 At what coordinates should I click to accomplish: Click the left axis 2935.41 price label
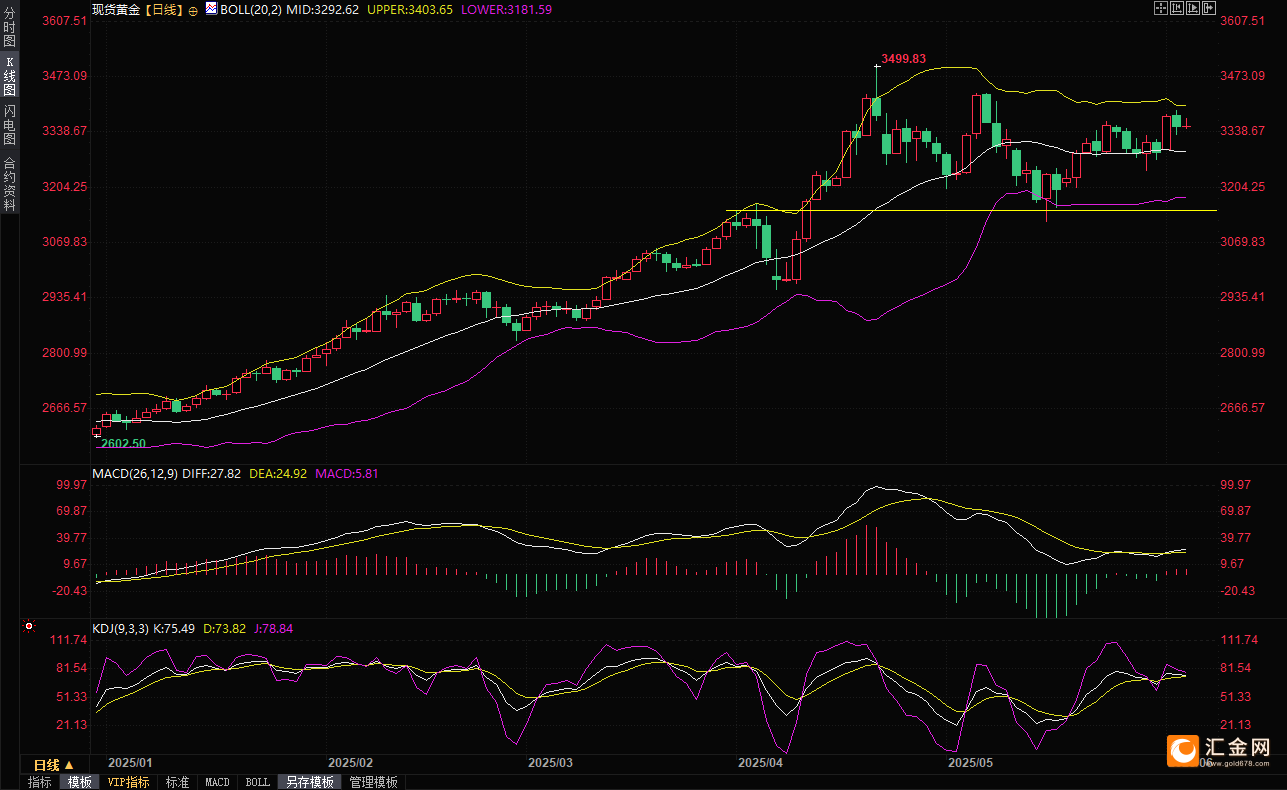pyautogui.click(x=66, y=297)
